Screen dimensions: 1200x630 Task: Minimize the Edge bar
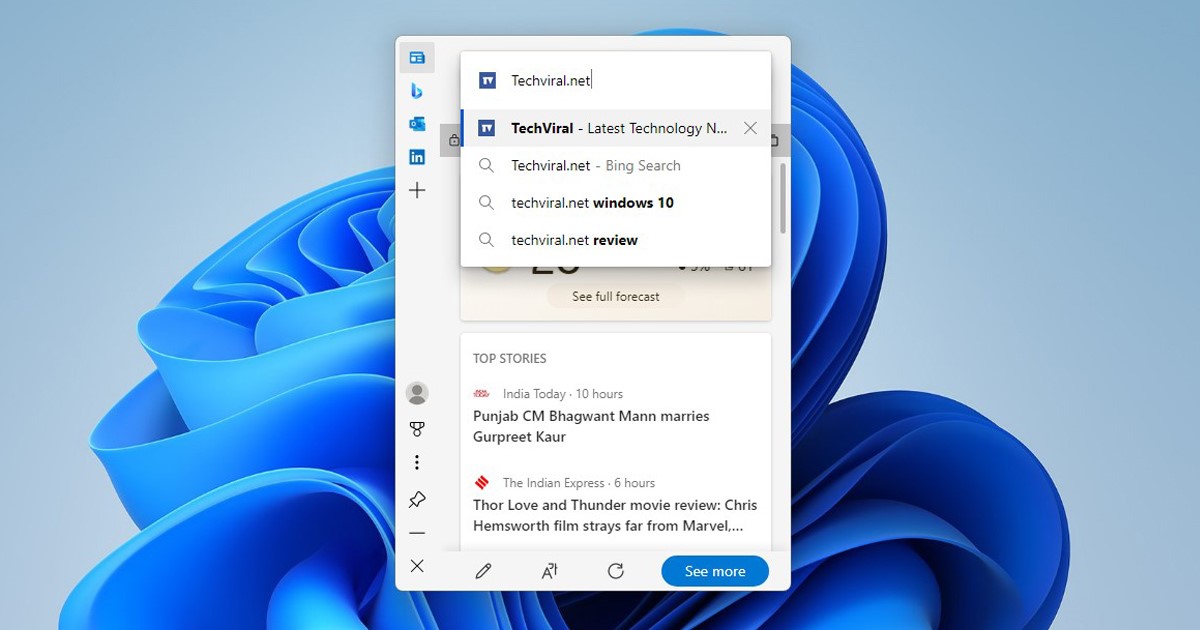tap(417, 533)
